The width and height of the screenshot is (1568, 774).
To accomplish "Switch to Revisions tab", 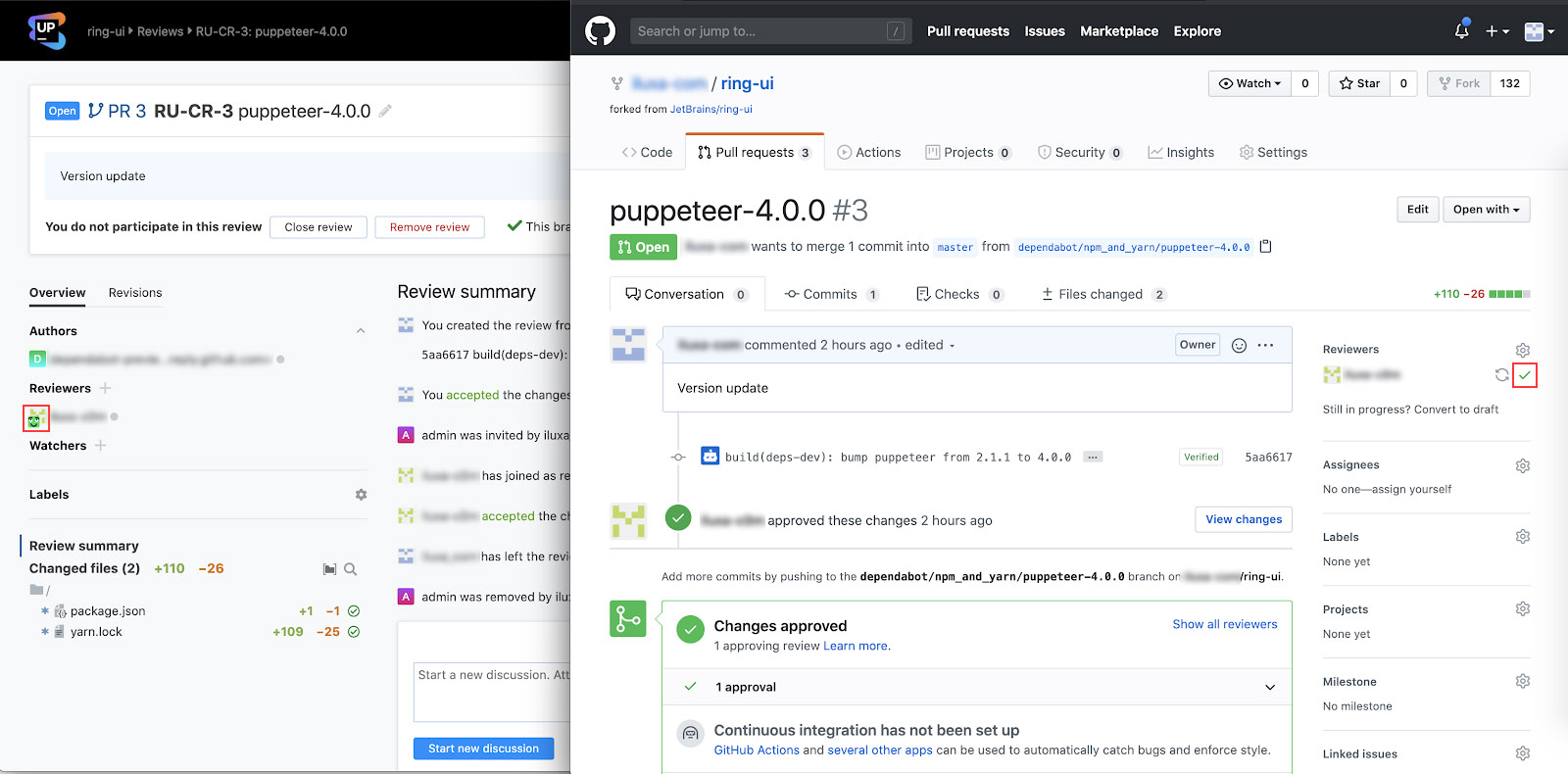I will [135, 293].
